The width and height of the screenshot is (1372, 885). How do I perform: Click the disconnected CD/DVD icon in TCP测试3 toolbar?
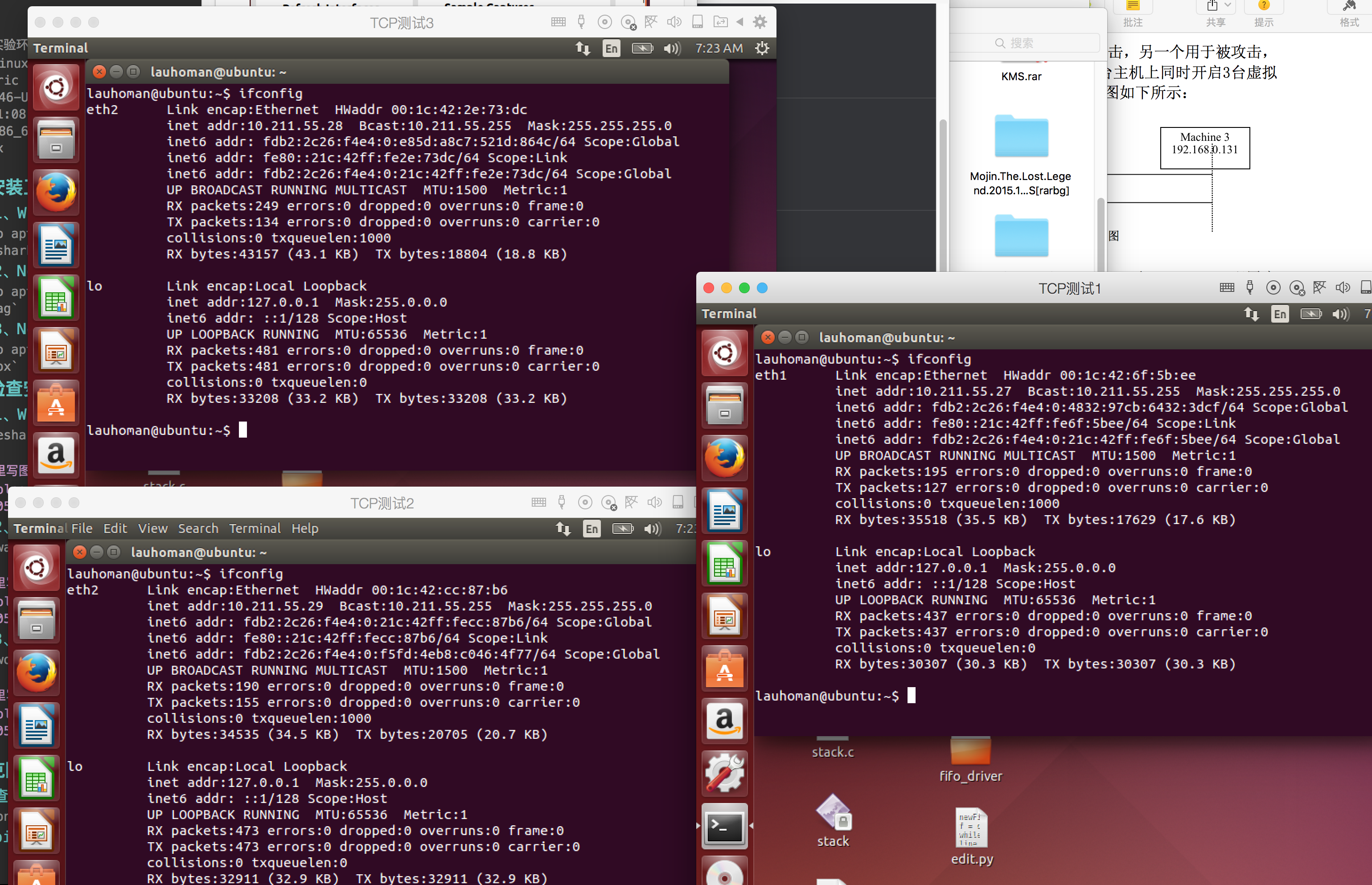point(629,23)
